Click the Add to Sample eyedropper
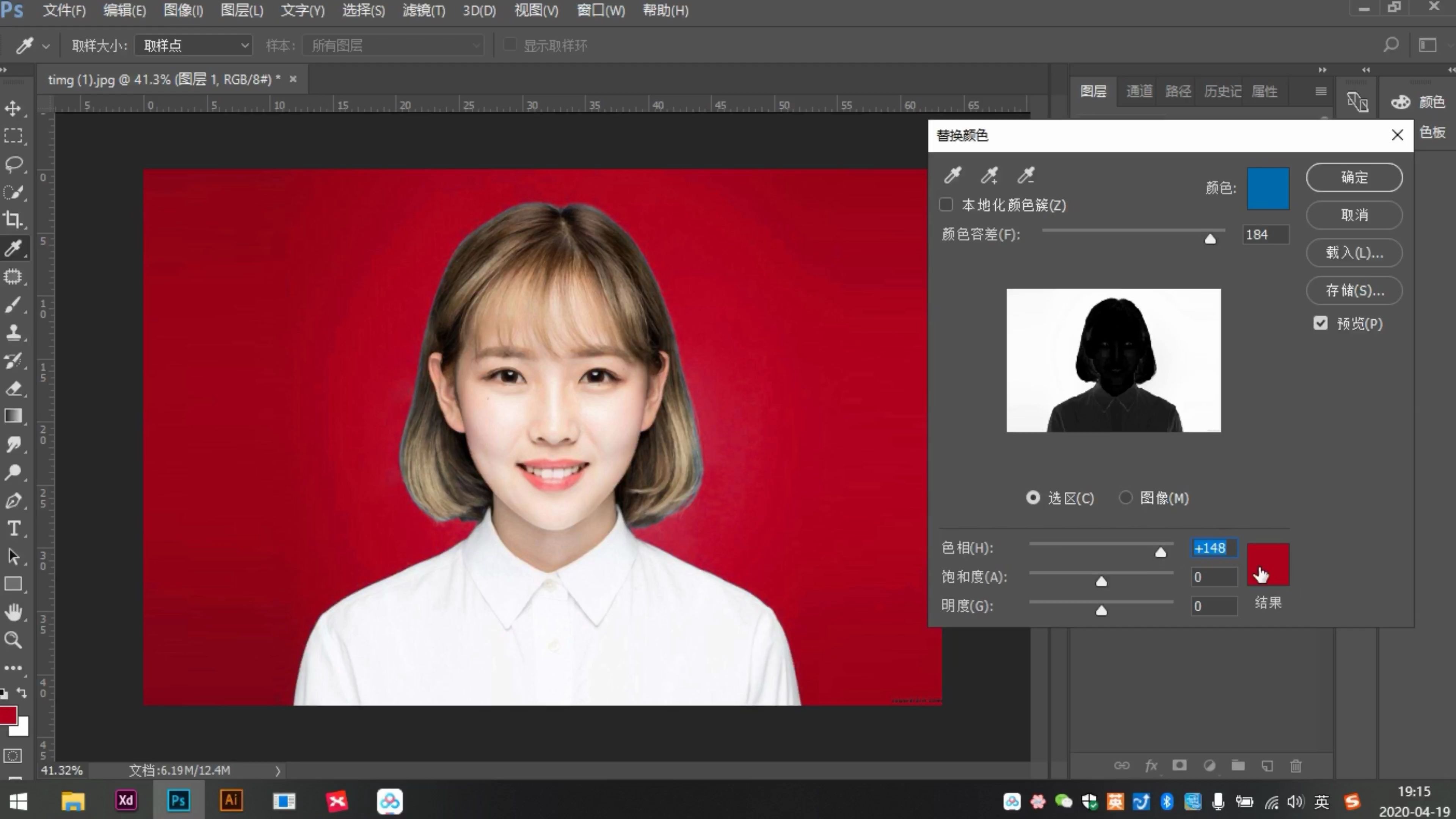The width and height of the screenshot is (1456, 819). (989, 175)
